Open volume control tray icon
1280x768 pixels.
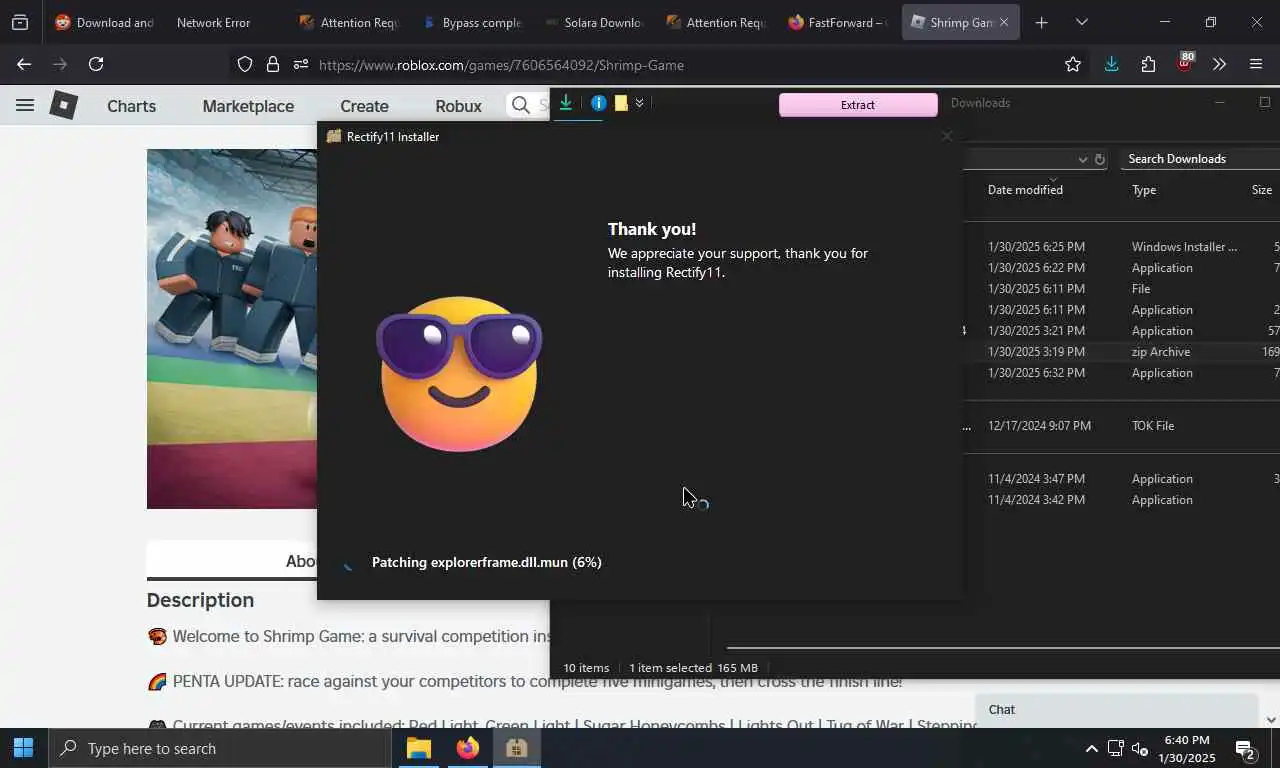1139,749
